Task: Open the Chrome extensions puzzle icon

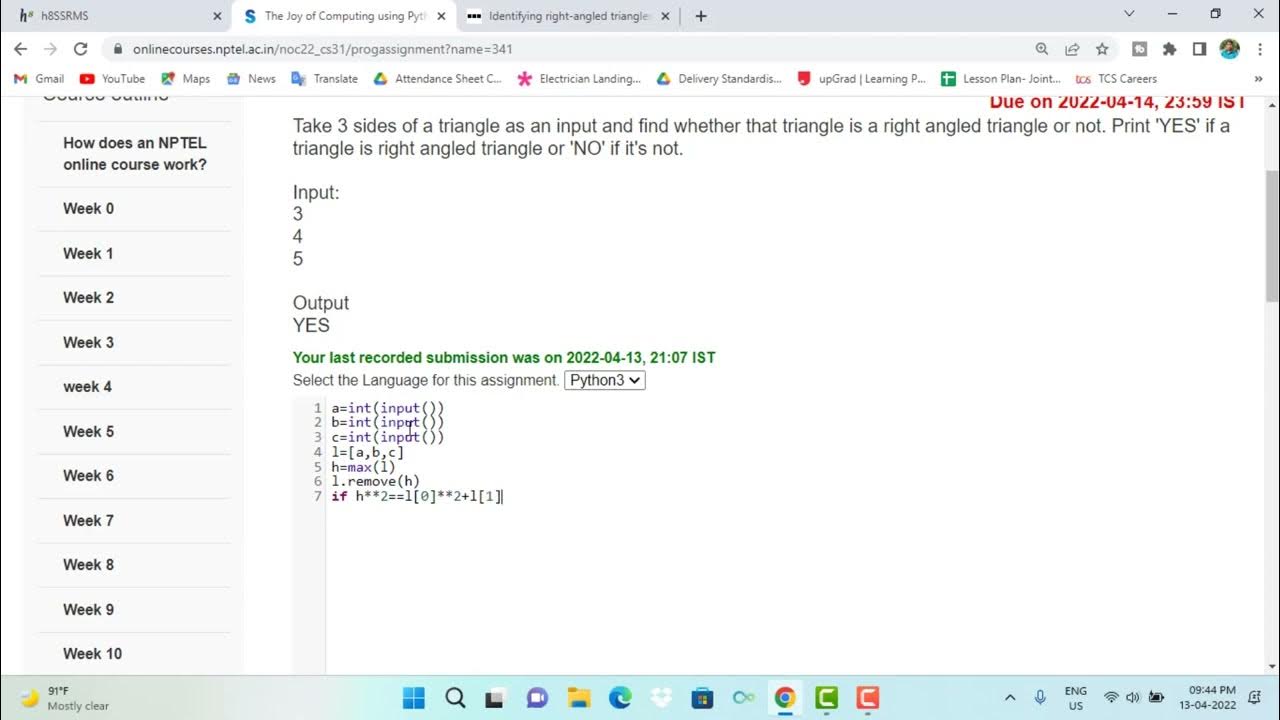Action: point(1169,49)
